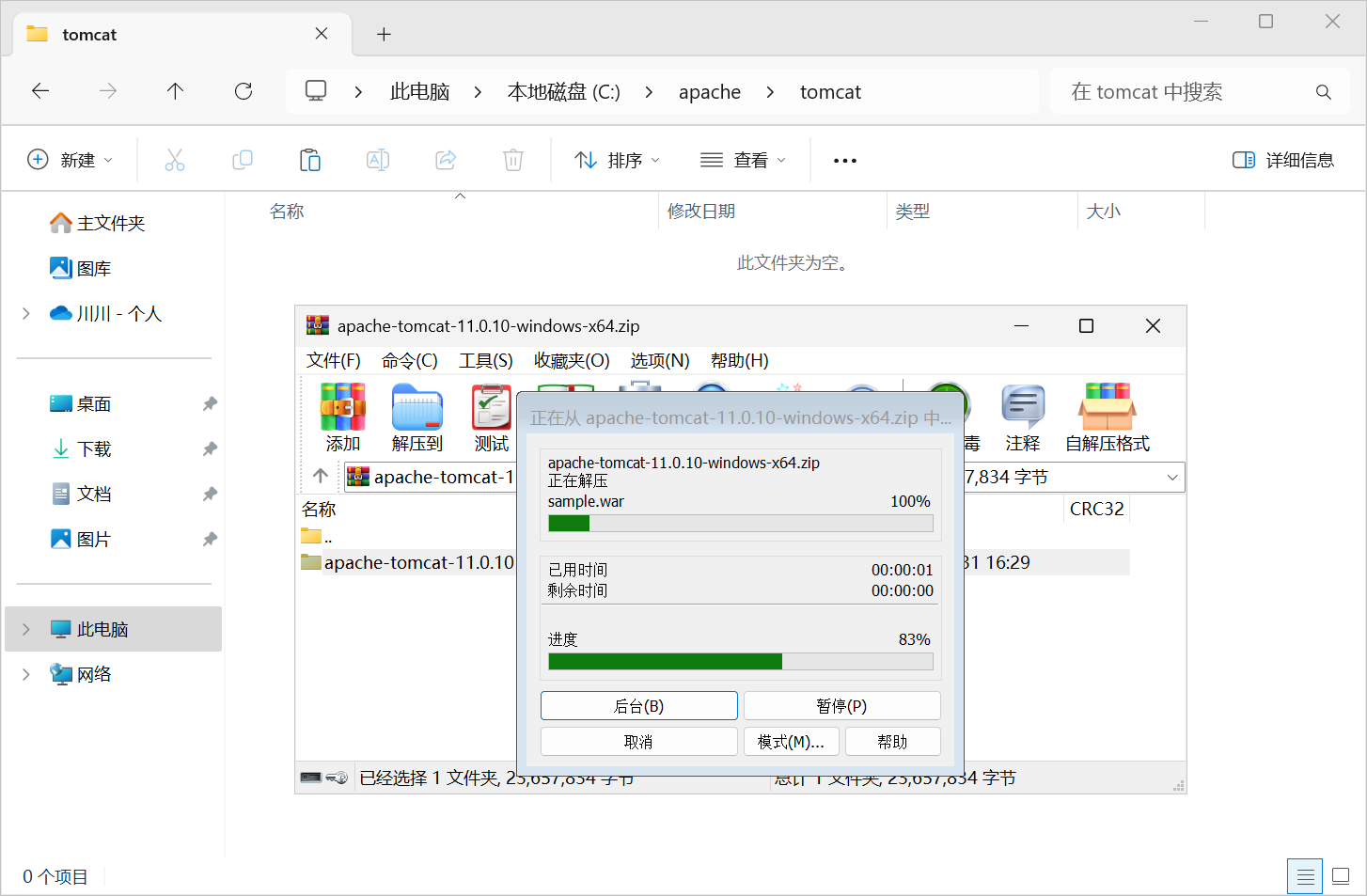Image resolution: width=1367 pixels, height=896 pixels.
Task: Click the Comment (注释) toolbar icon
Action: [1023, 417]
